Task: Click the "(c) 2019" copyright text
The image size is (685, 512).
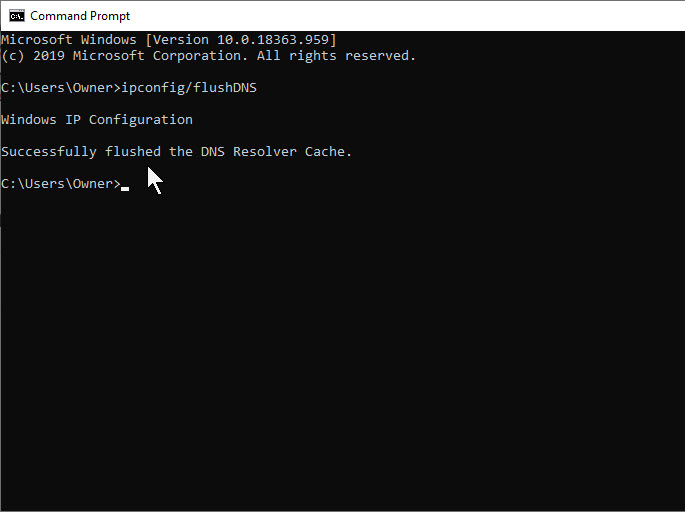Action: (x=33, y=56)
